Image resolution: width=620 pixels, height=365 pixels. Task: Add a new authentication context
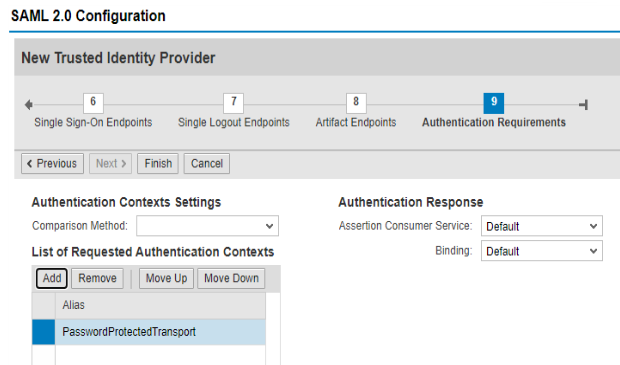pos(52,278)
